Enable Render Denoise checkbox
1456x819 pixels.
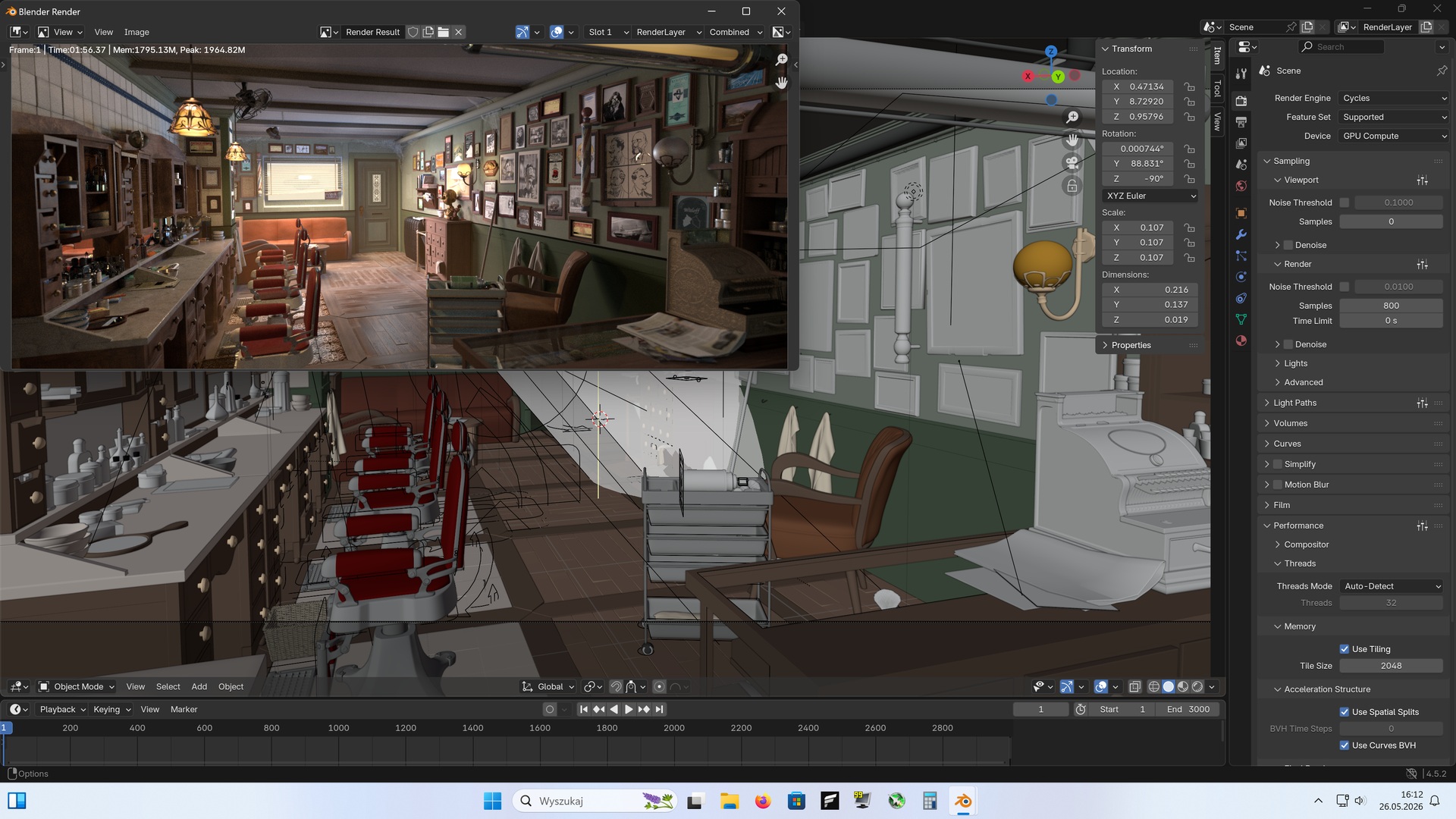tap(1288, 344)
